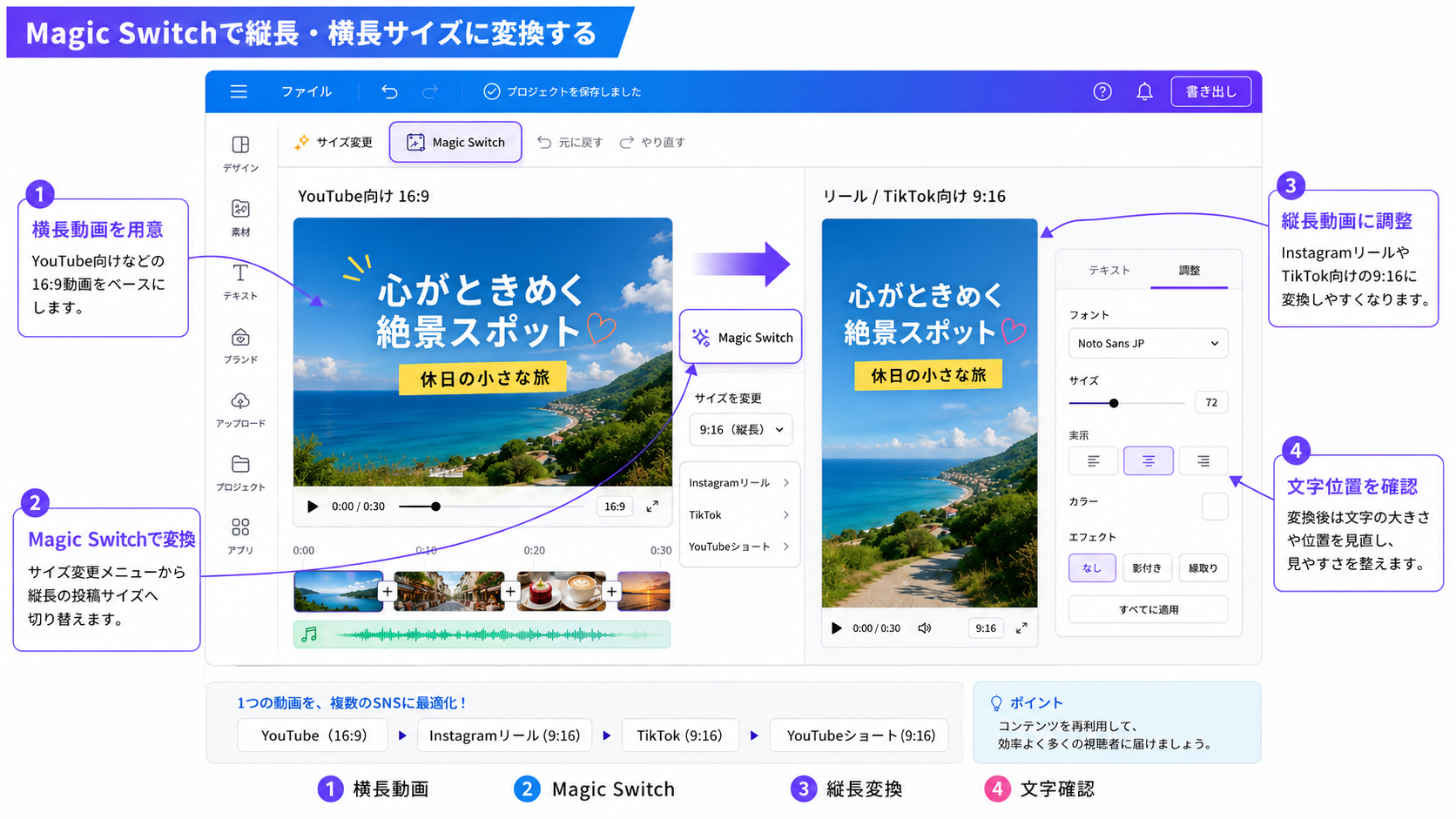
Task: Mute the 9:16 preview volume icon
Action: pyautogui.click(x=925, y=628)
